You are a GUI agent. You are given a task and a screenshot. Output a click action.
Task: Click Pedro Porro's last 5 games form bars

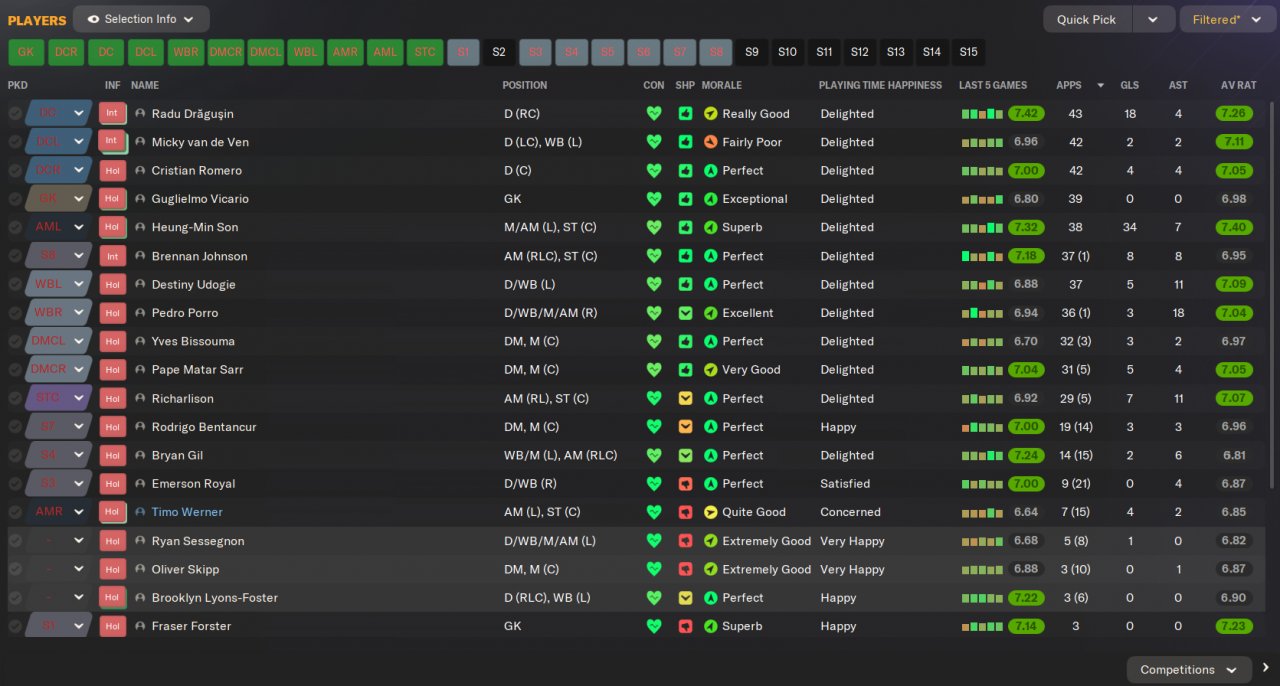tap(982, 313)
